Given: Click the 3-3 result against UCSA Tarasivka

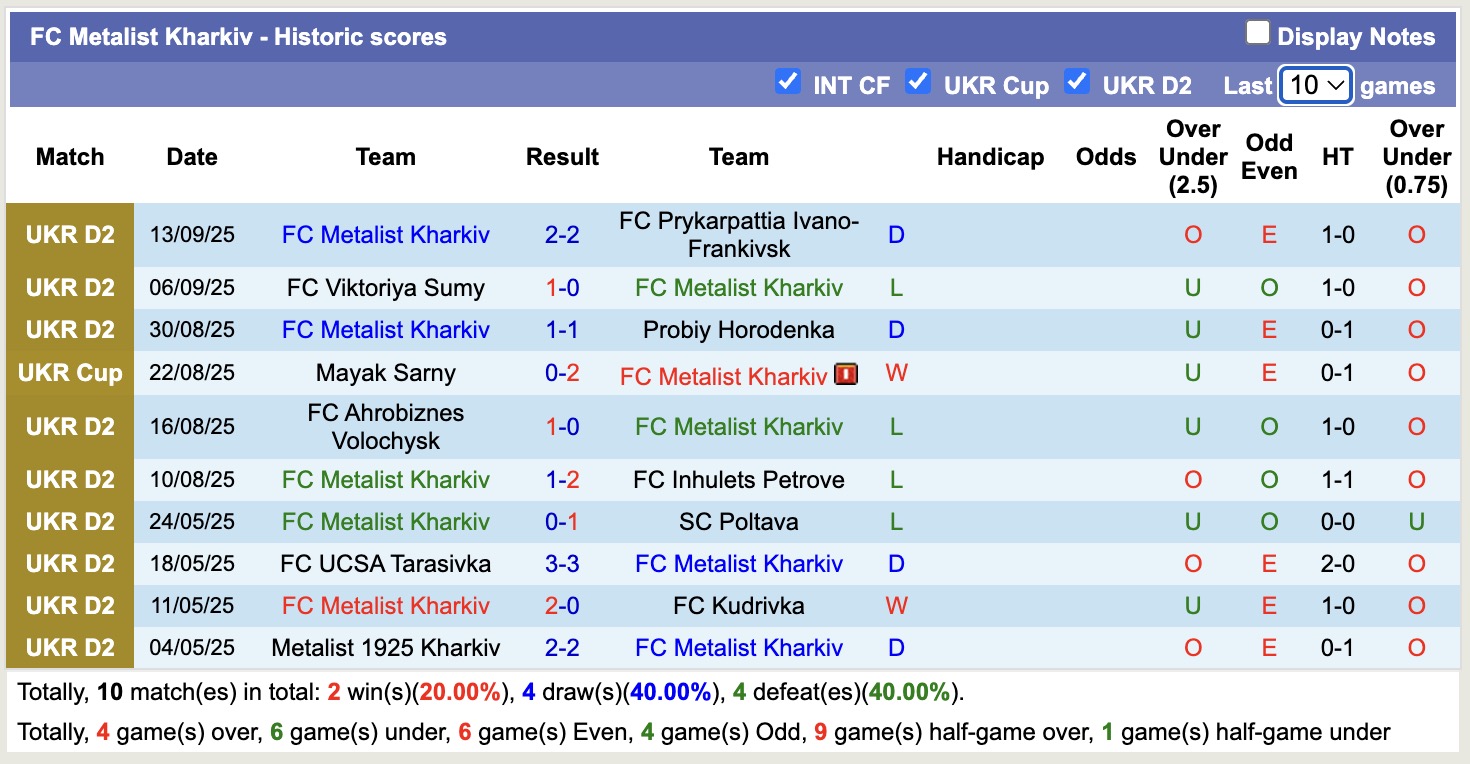Looking at the screenshot, I should 562,564.
